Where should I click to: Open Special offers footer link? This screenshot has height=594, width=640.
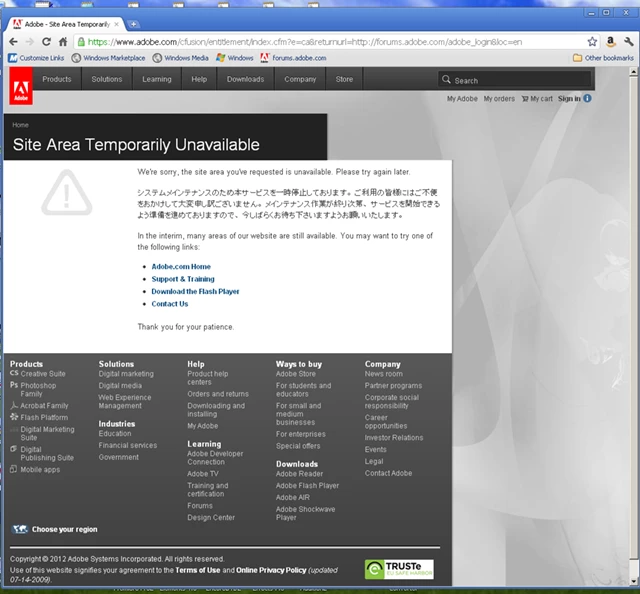click(298, 446)
